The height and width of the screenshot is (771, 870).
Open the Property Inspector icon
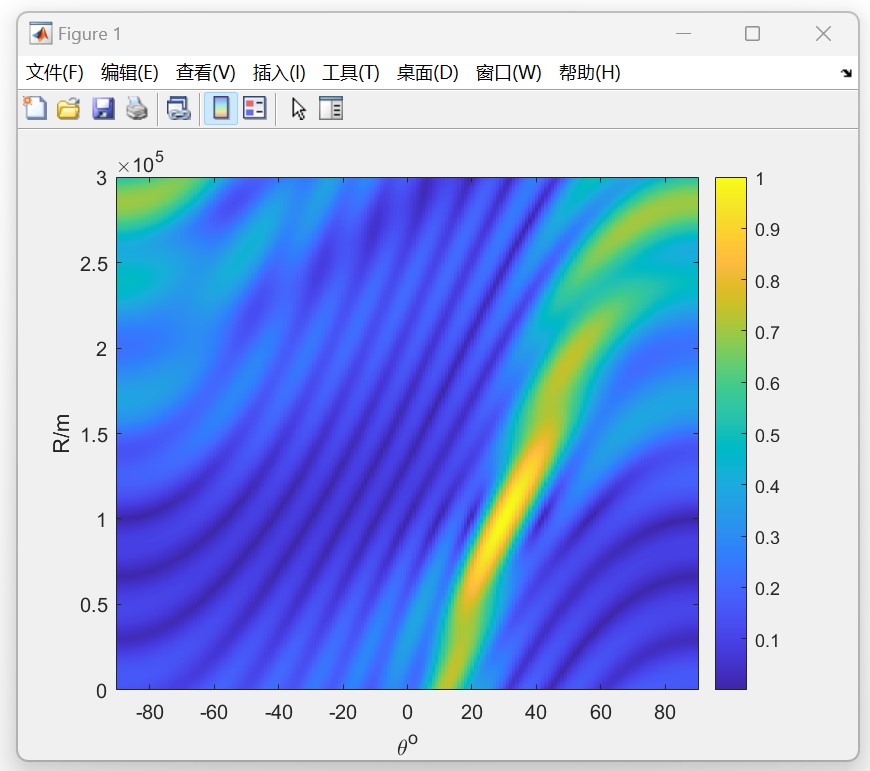tap(331, 108)
